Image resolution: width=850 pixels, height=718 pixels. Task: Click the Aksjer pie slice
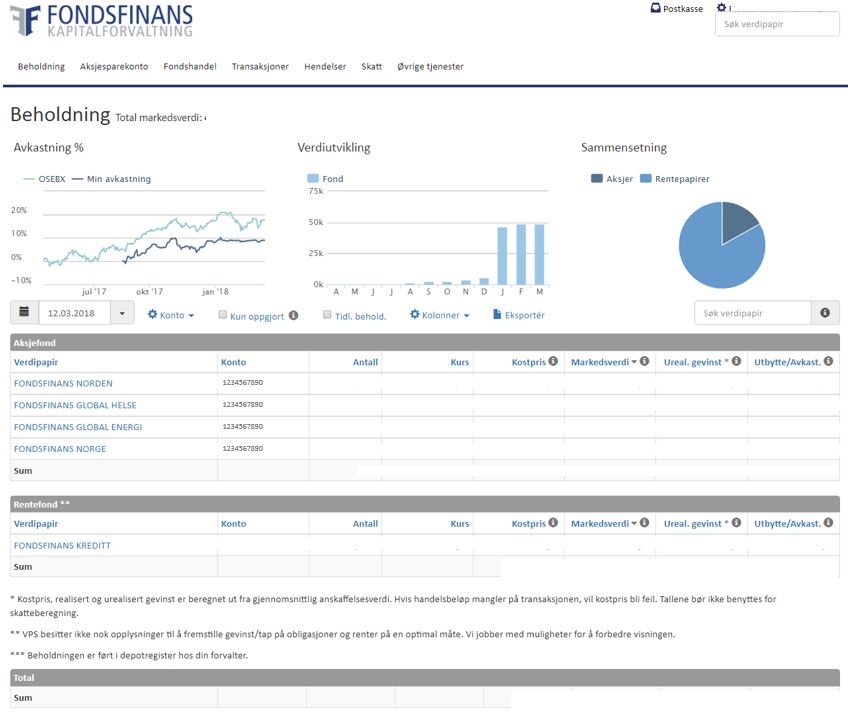coord(737,221)
